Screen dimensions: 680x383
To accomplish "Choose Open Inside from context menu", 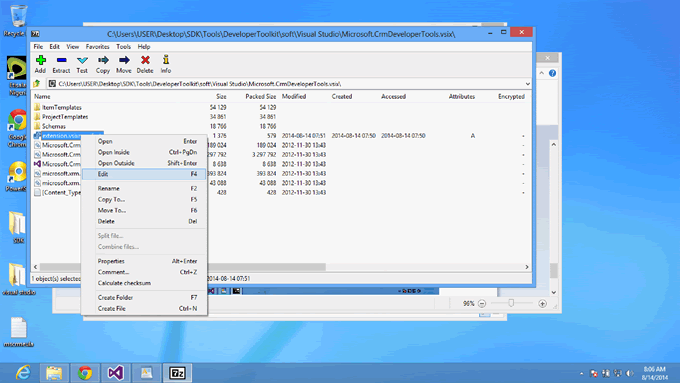I will click(x=144, y=152).
